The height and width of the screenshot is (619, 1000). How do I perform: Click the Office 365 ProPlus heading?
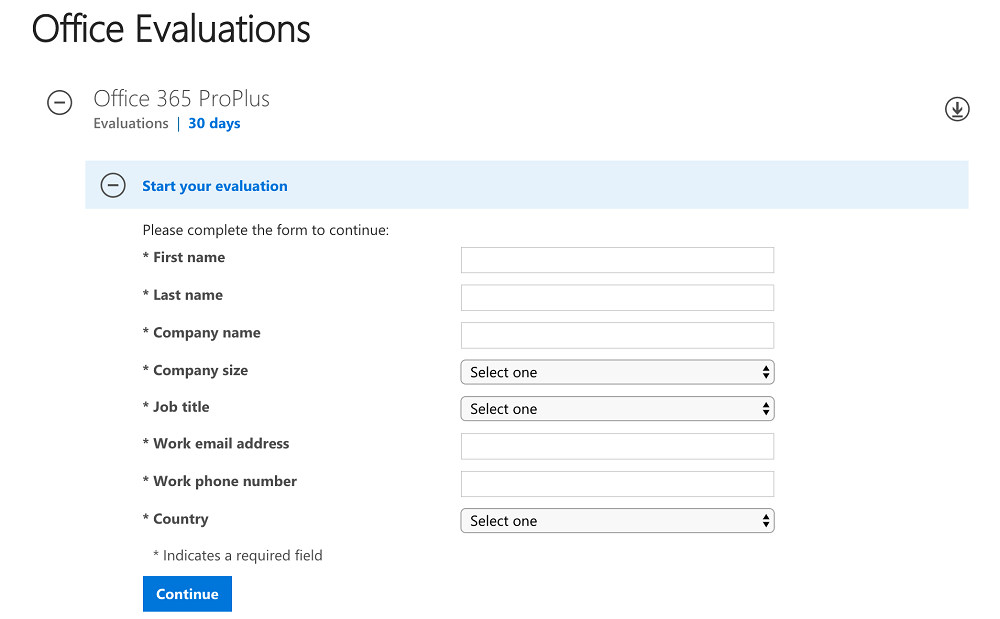pyautogui.click(x=181, y=99)
